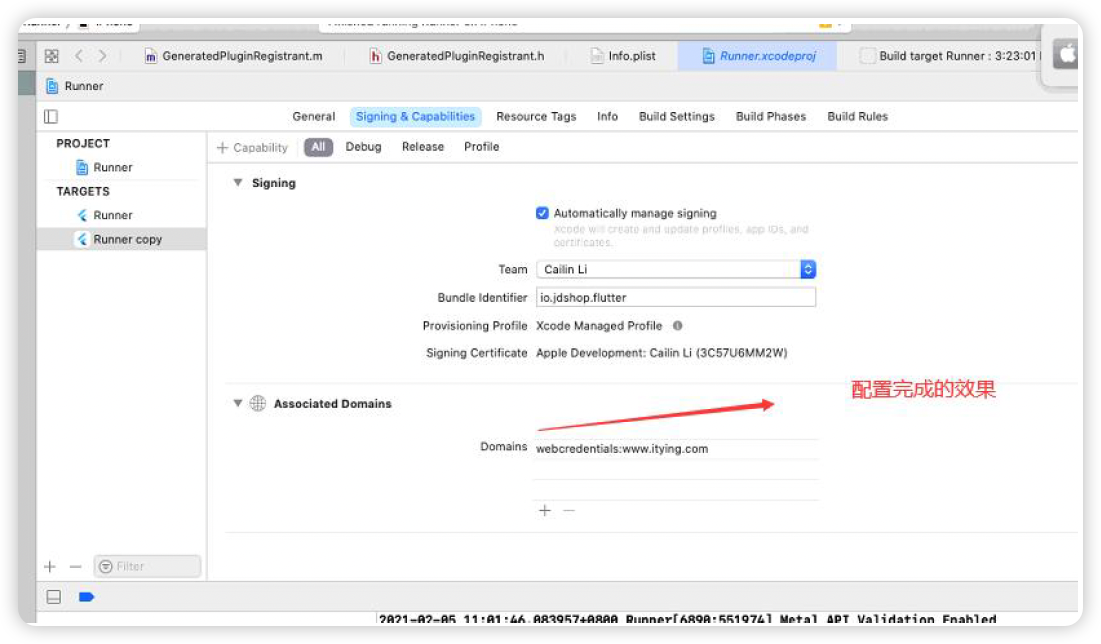Click the Provisioning Profile info icon
The height and width of the screenshot is (644, 1101).
(677, 326)
